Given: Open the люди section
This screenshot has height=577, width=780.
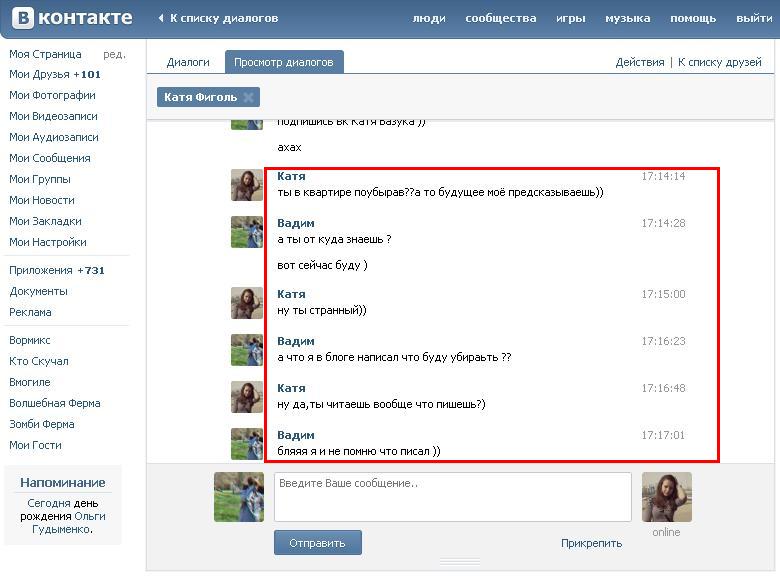Looking at the screenshot, I should click(x=429, y=18).
